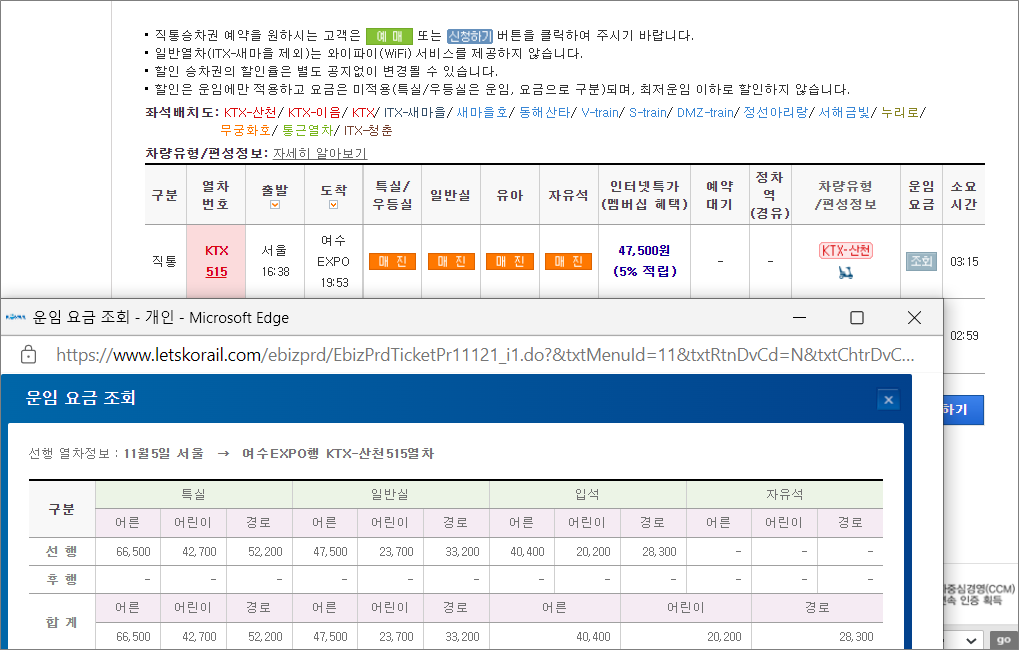
Task: Click the go button at bottom right
Action: [1004, 640]
